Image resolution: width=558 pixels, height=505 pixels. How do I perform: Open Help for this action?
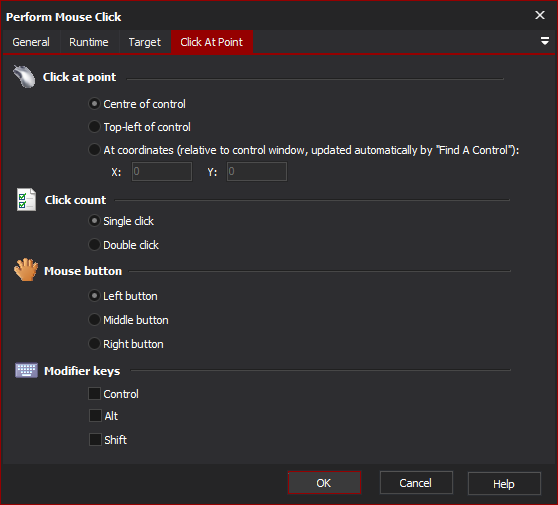click(504, 483)
